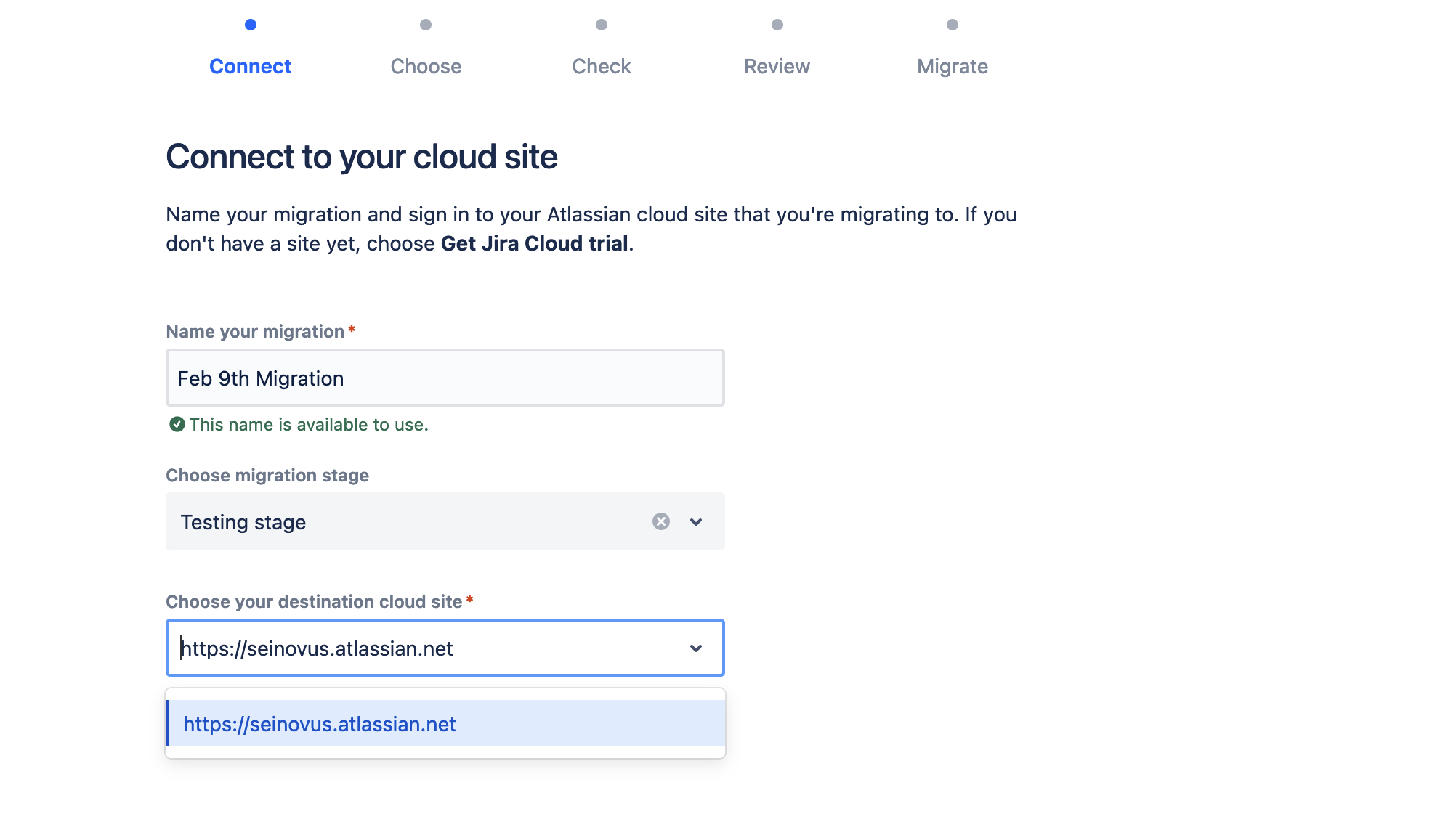Click the destination cloud site text input
The width and height of the screenshot is (1456, 822).
[x=429, y=648]
